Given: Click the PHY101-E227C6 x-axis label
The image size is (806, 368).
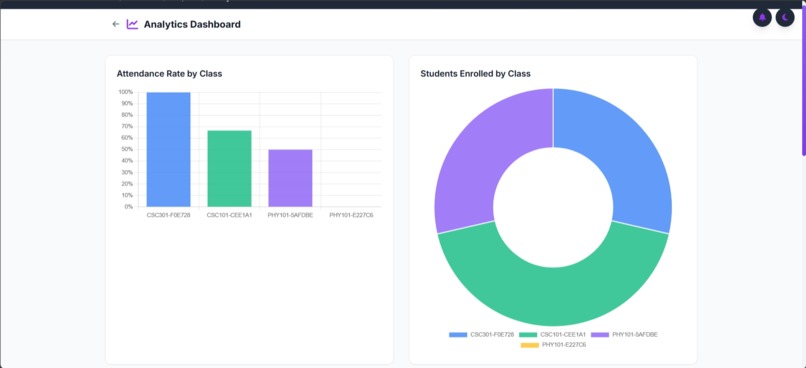Looking at the screenshot, I should 351,215.
